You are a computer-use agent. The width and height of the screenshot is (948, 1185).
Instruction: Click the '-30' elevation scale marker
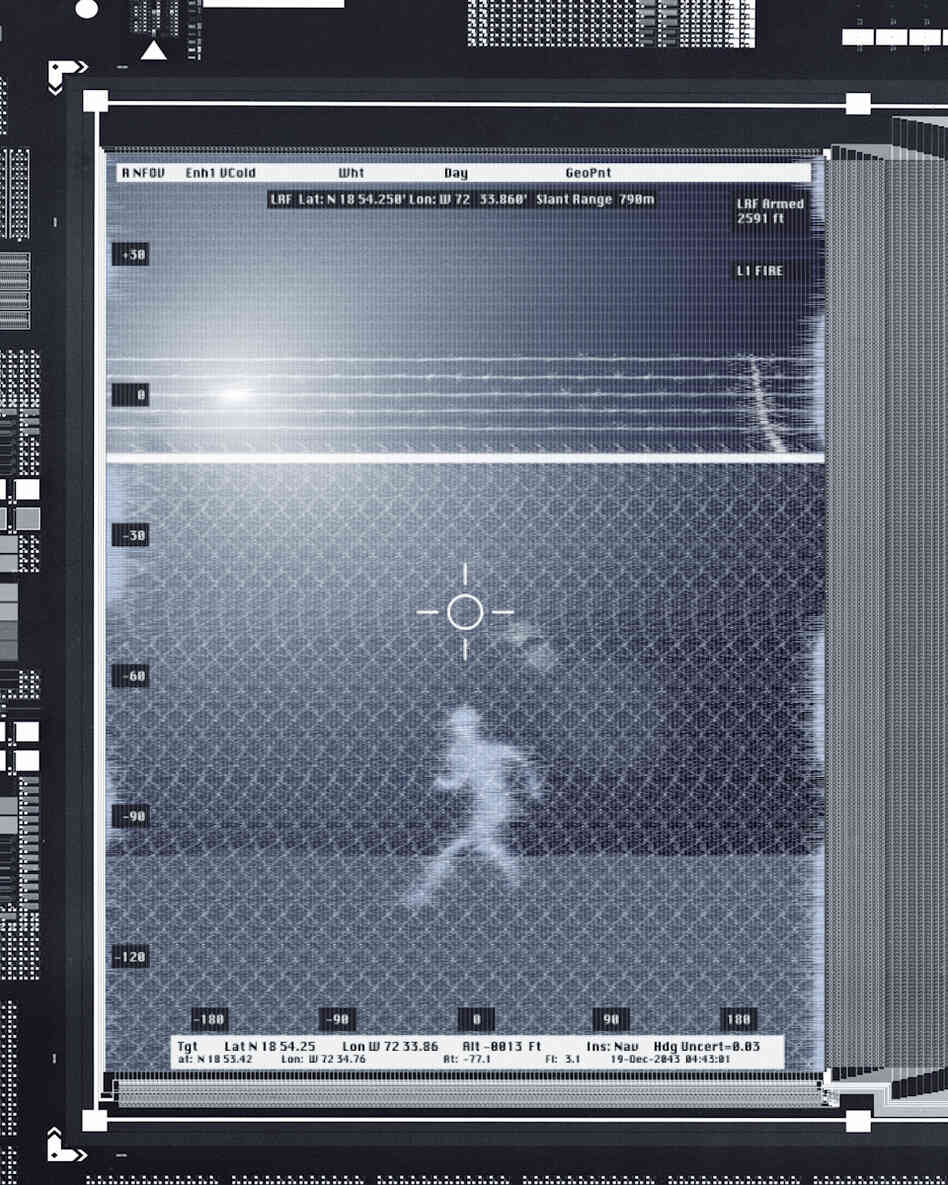131,536
